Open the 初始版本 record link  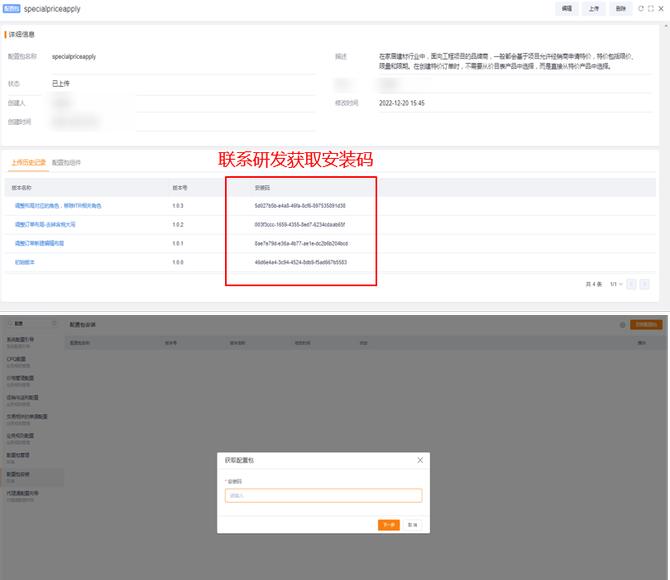click(24, 261)
